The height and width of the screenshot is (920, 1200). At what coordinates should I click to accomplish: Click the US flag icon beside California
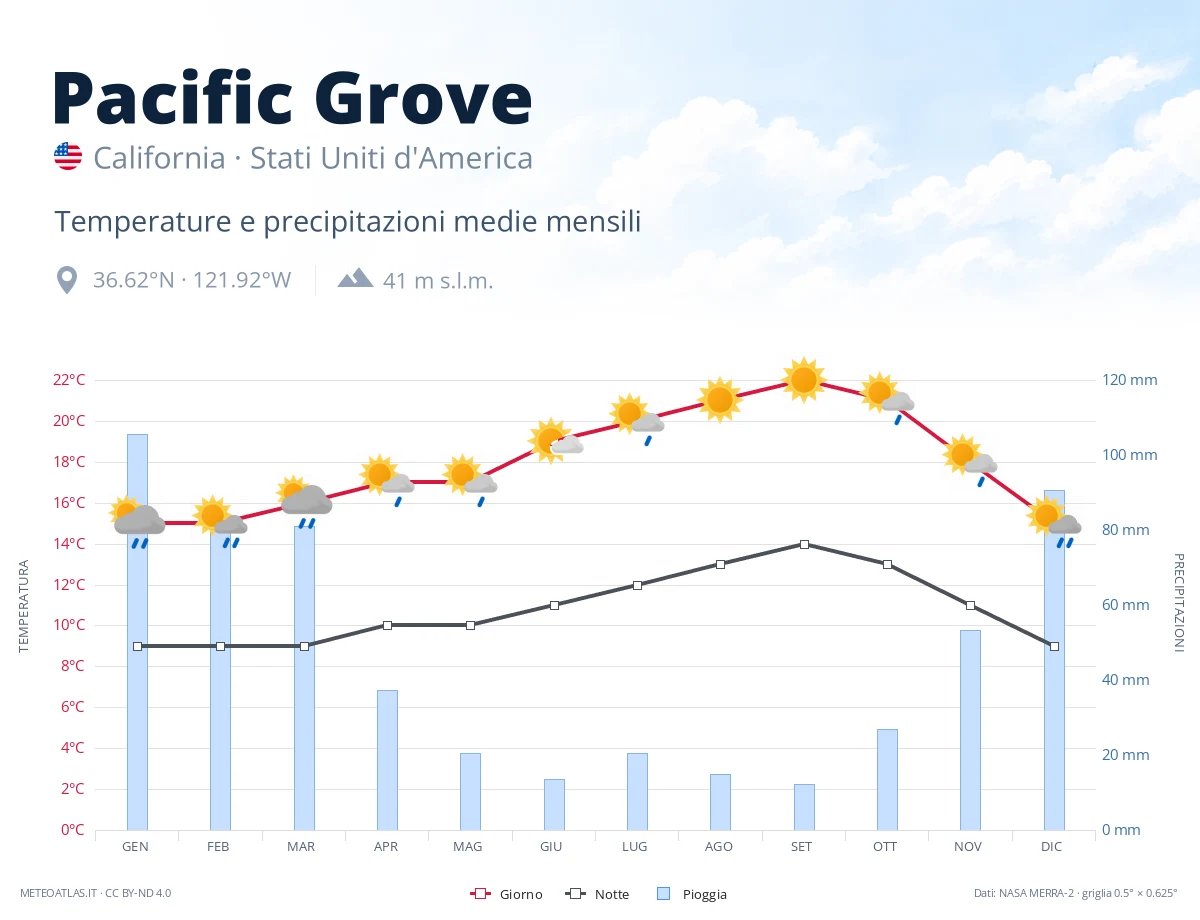68,157
